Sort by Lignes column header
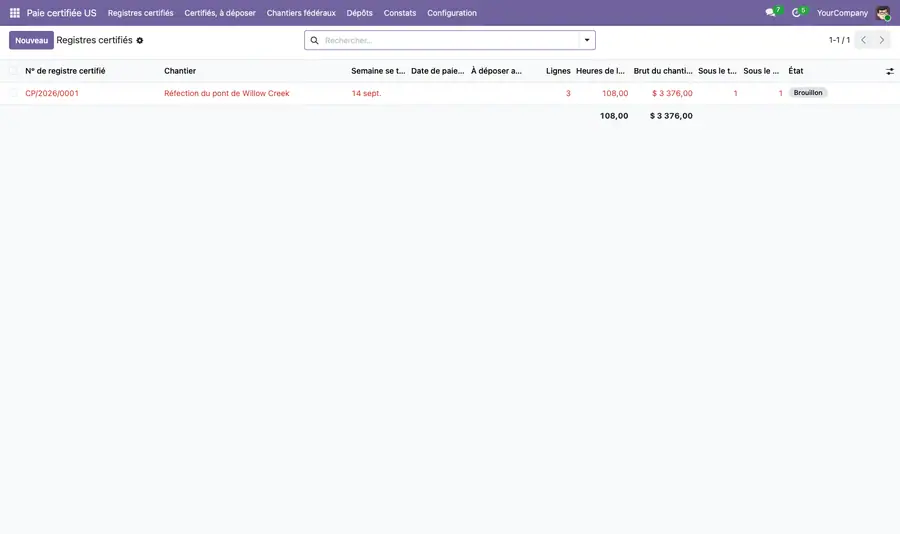The image size is (900, 534). (x=558, y=71)
